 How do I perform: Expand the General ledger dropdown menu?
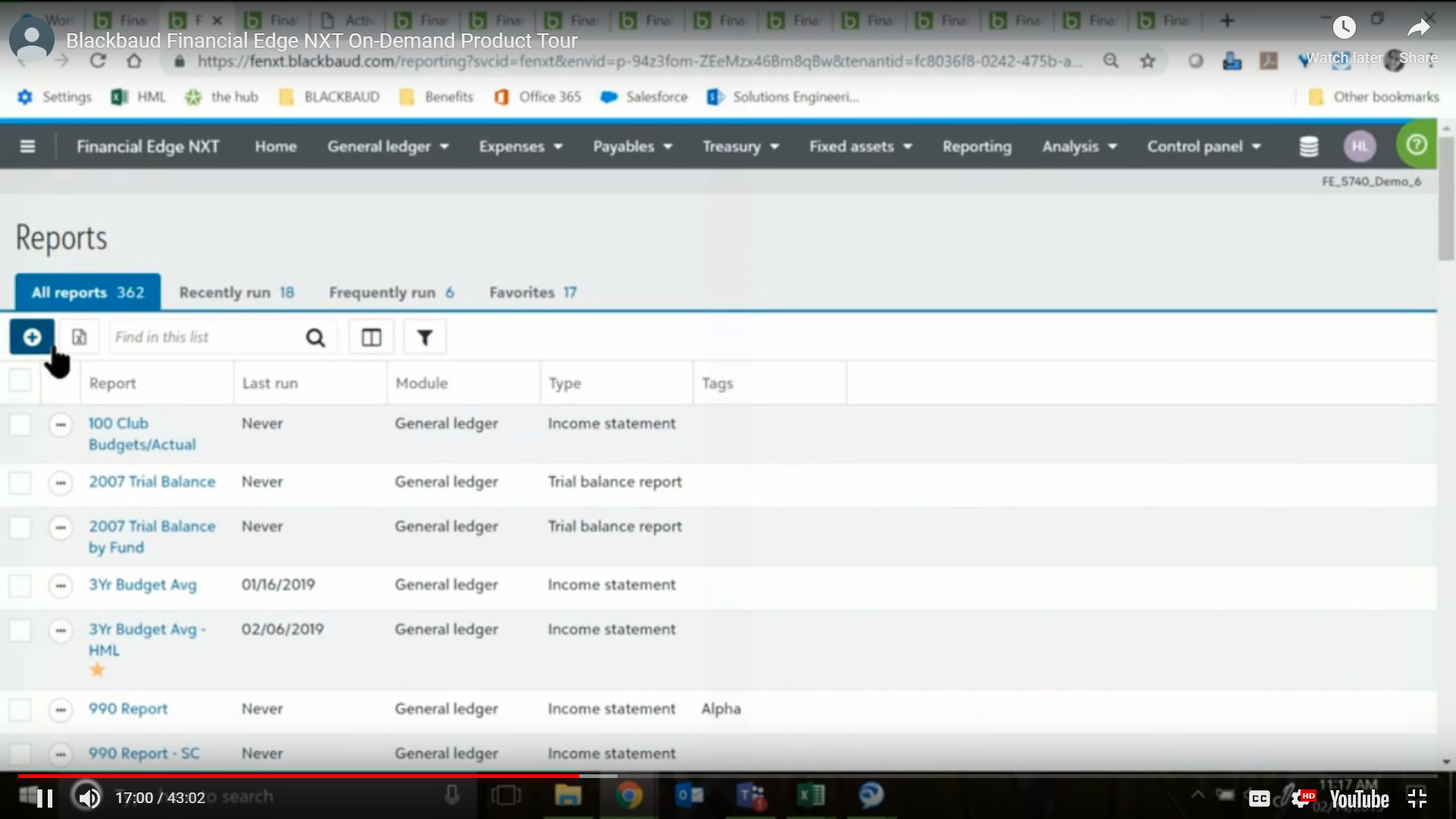[x=388, y=146]
